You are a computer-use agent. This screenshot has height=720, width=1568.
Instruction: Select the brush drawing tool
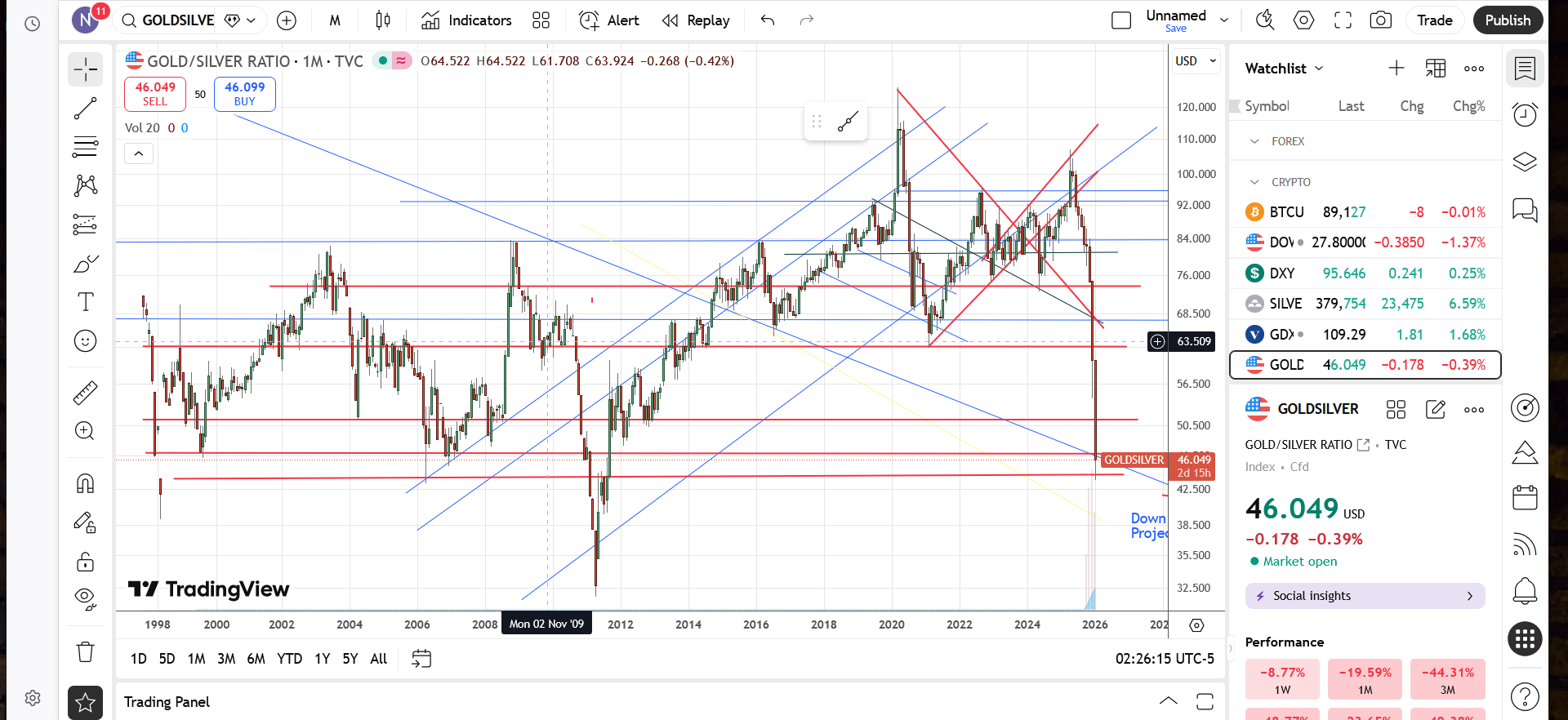[85, 264]
